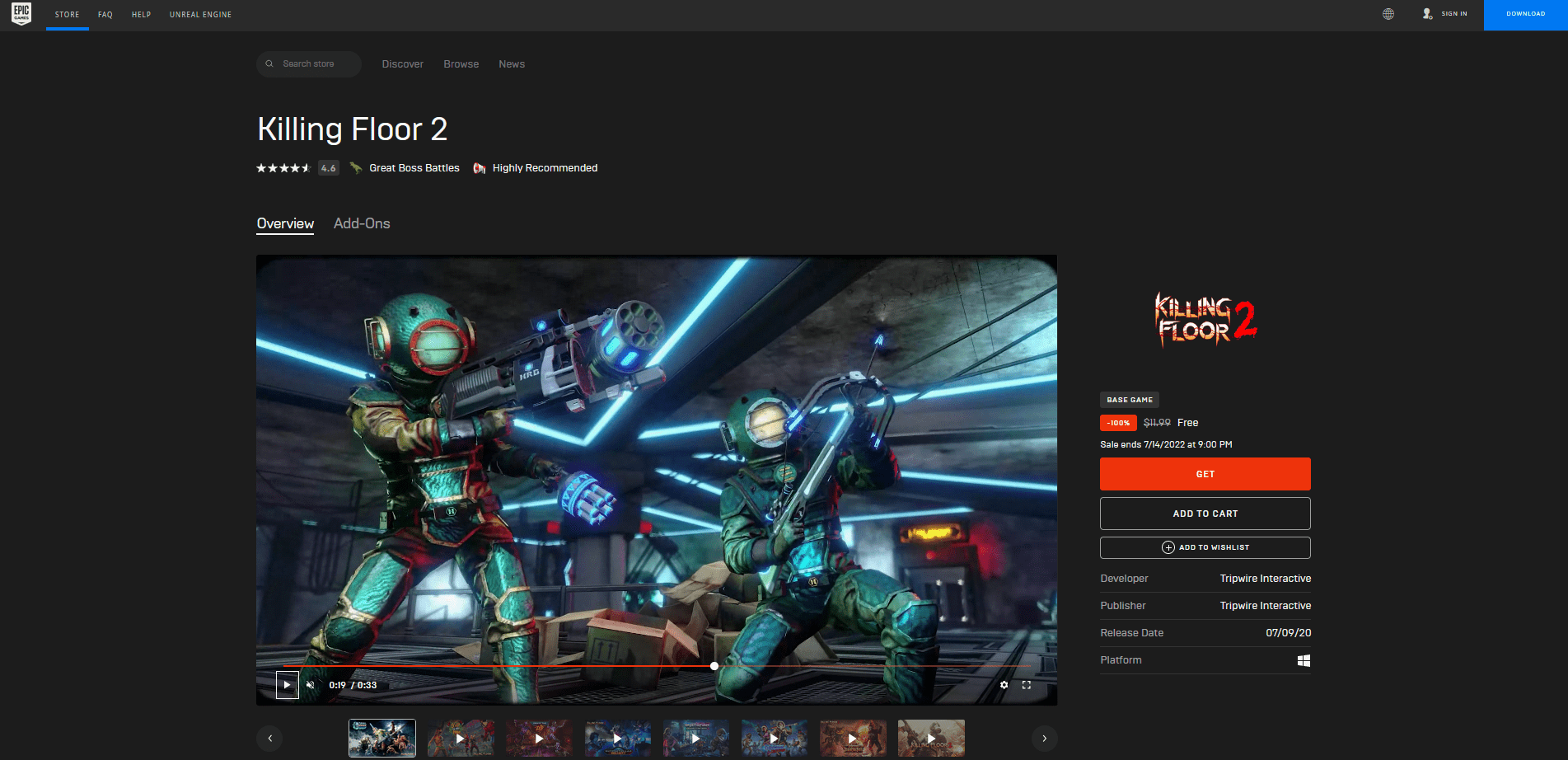Click the five-star rating icons

(x=283, y=168)
